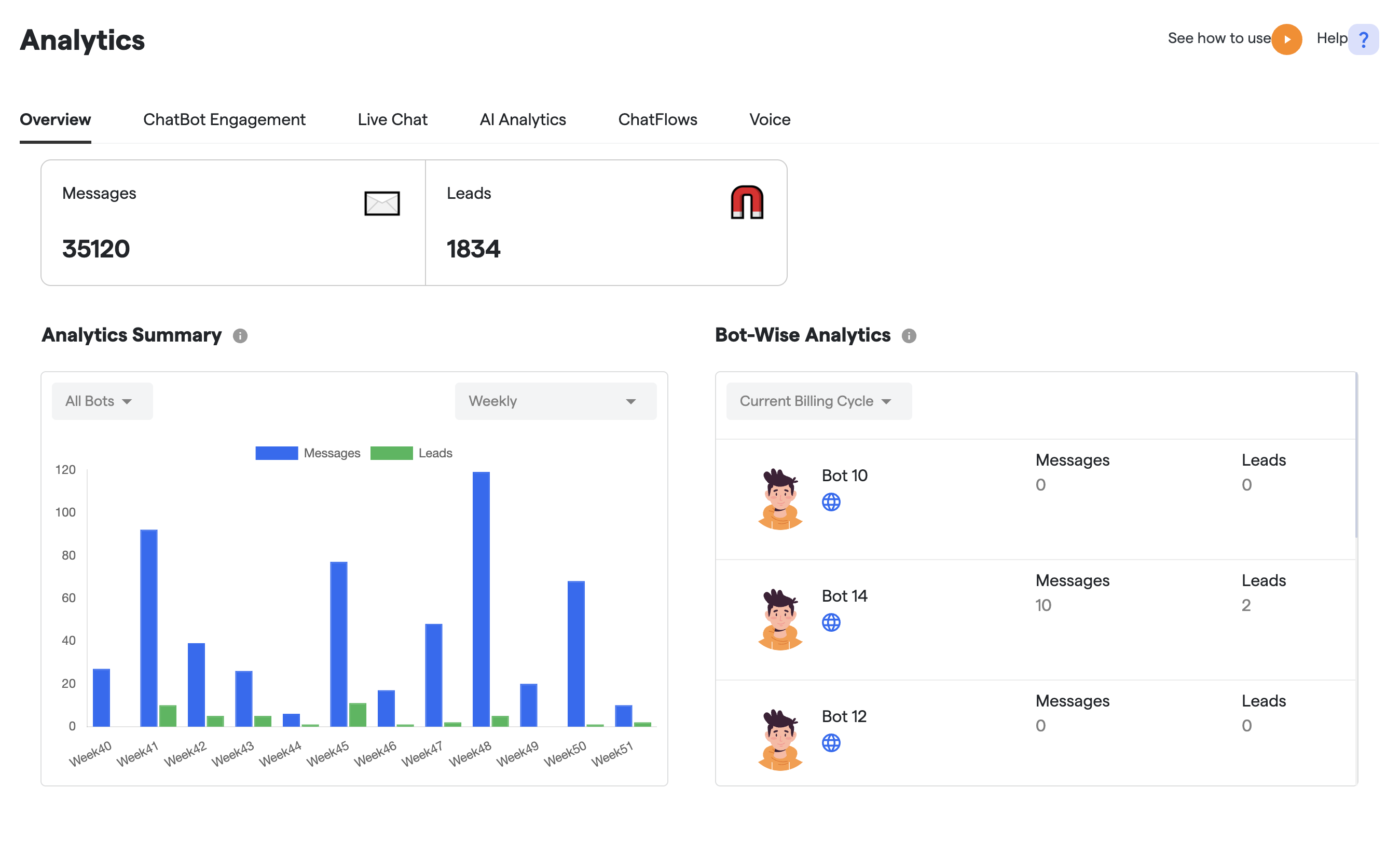
Task: Click the Leads magnet icon
Action: tap(746, 202)
